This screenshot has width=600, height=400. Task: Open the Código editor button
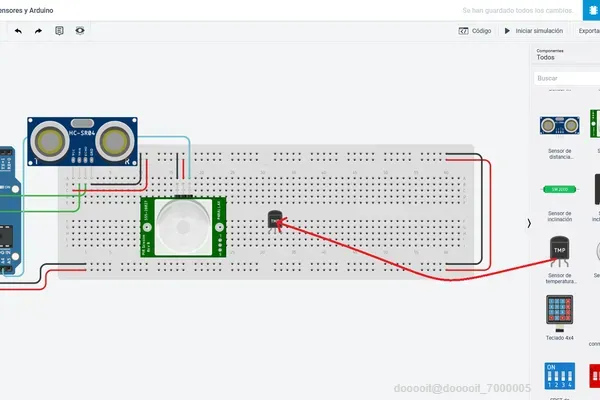(x=475, y=31)
